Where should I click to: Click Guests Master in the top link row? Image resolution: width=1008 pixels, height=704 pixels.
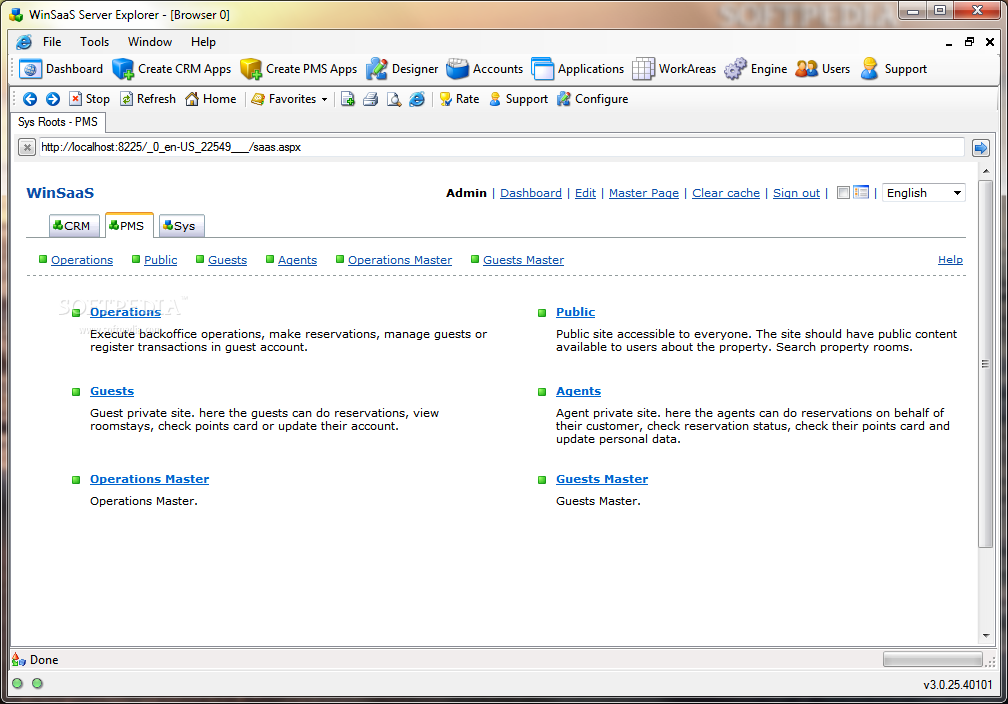click(523, 260)
